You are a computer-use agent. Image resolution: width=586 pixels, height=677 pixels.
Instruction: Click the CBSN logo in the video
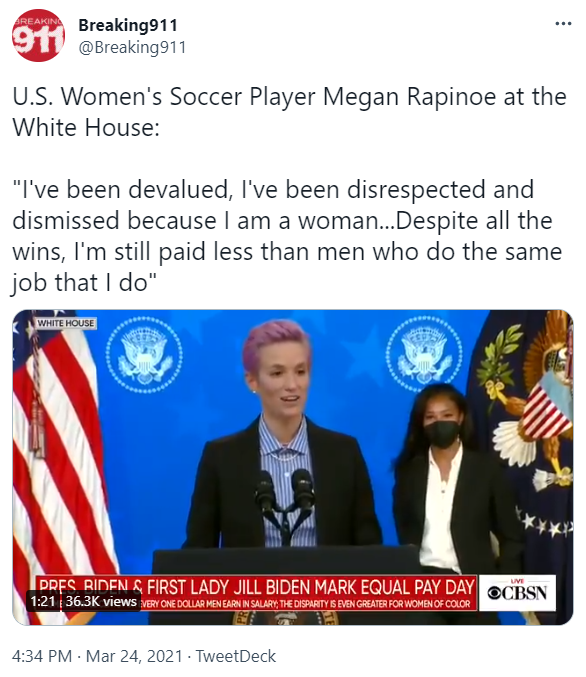pyautogui.click(x=517, y=592)
